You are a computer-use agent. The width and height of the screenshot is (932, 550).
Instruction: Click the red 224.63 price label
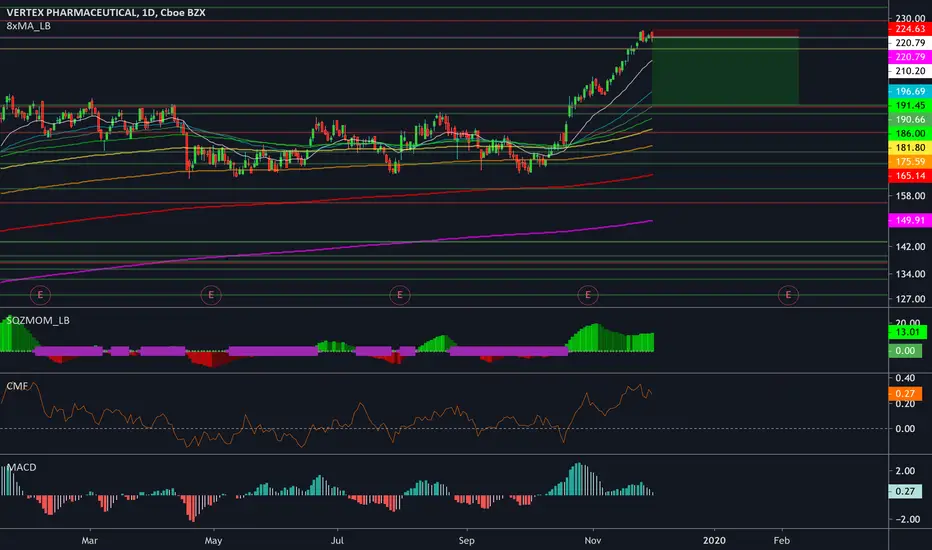click(x=909, y=29)
